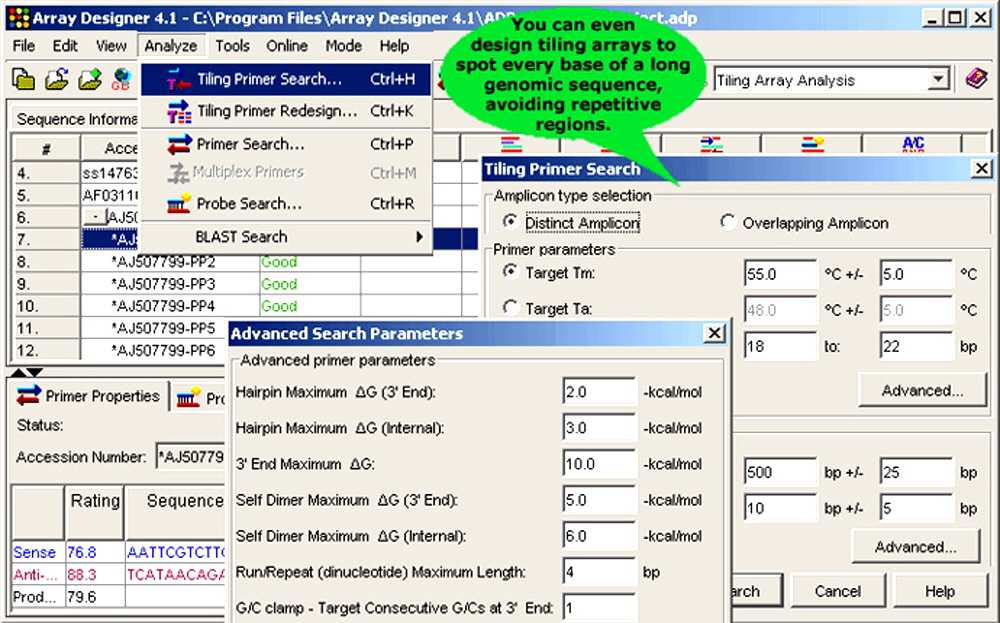Open the Analyze menu
The width and height of the screenshot is (1000, 623).
click(x=171, y=46)
